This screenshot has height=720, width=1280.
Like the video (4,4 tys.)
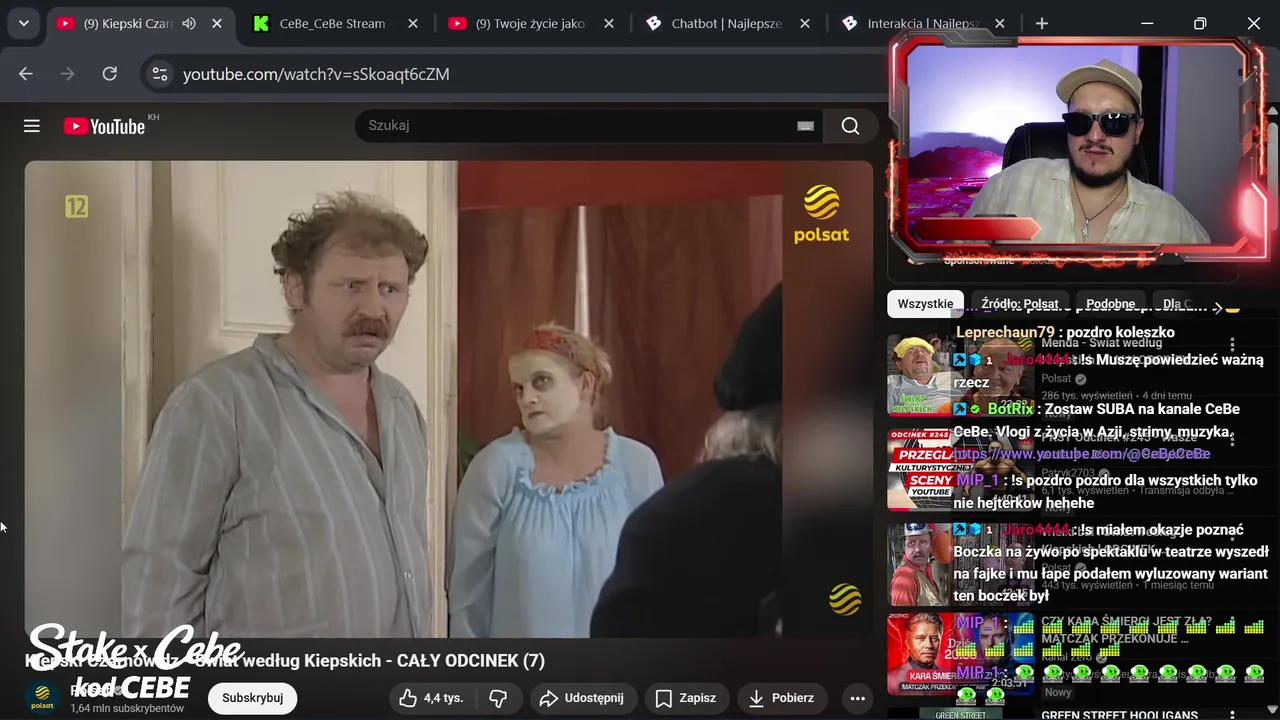click(431, 698)
